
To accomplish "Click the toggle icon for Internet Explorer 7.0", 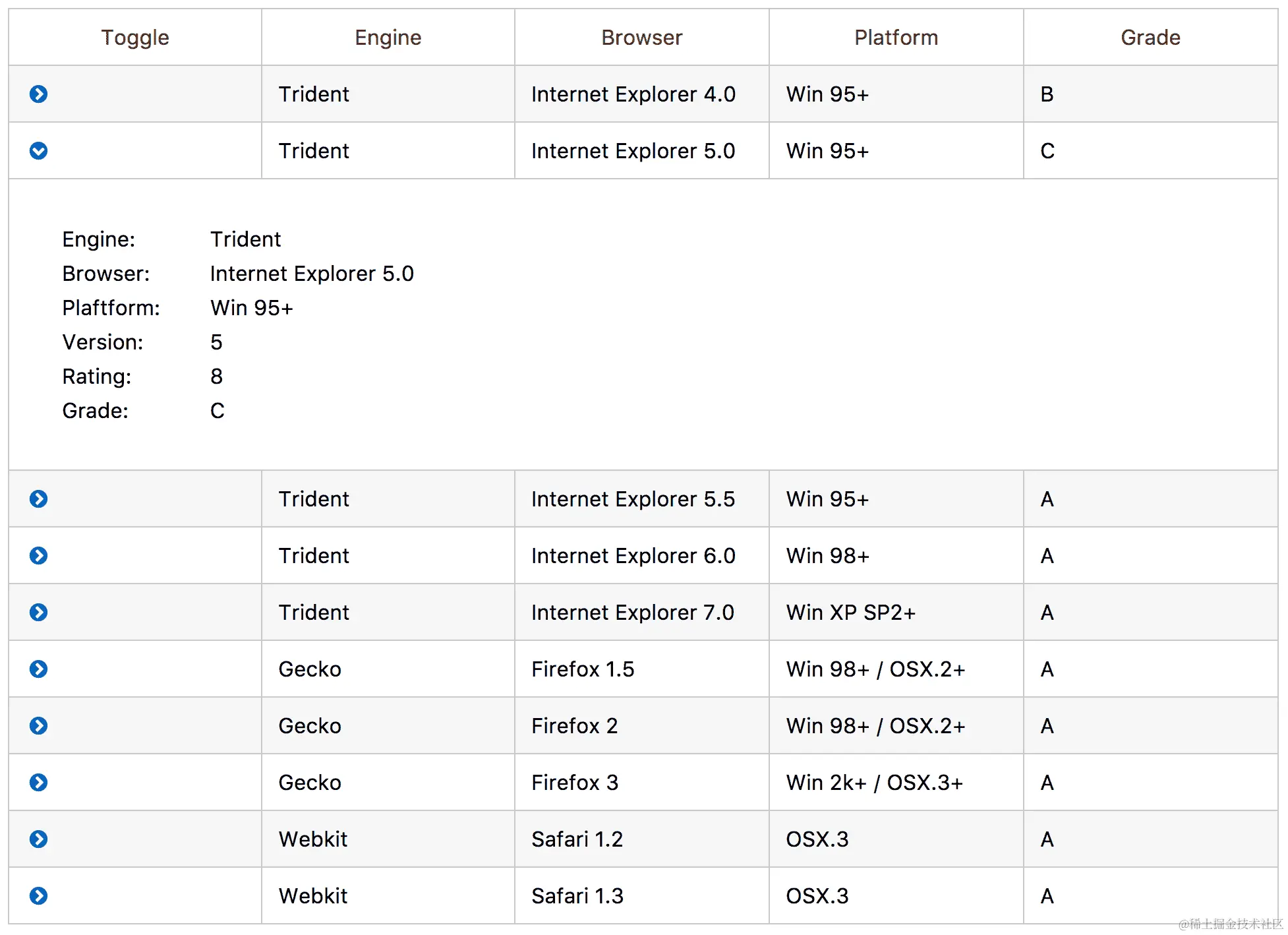I will 39,613.
